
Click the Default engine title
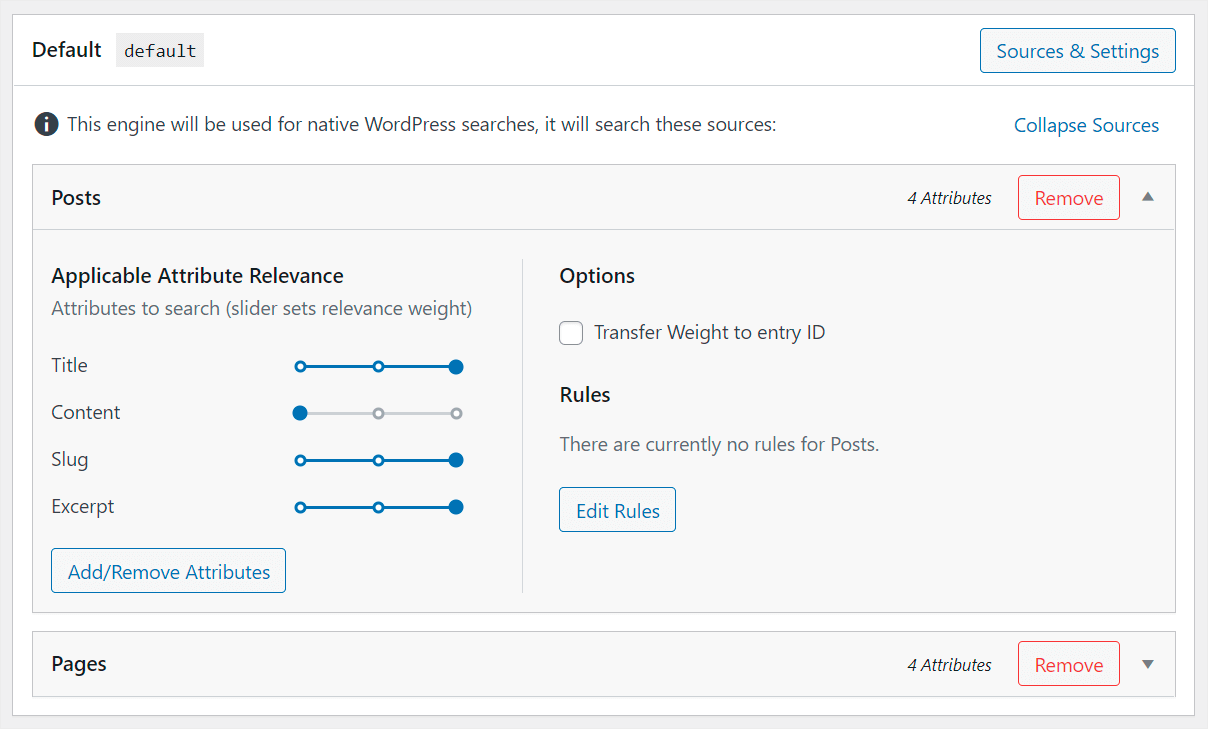tap(66, 49)
